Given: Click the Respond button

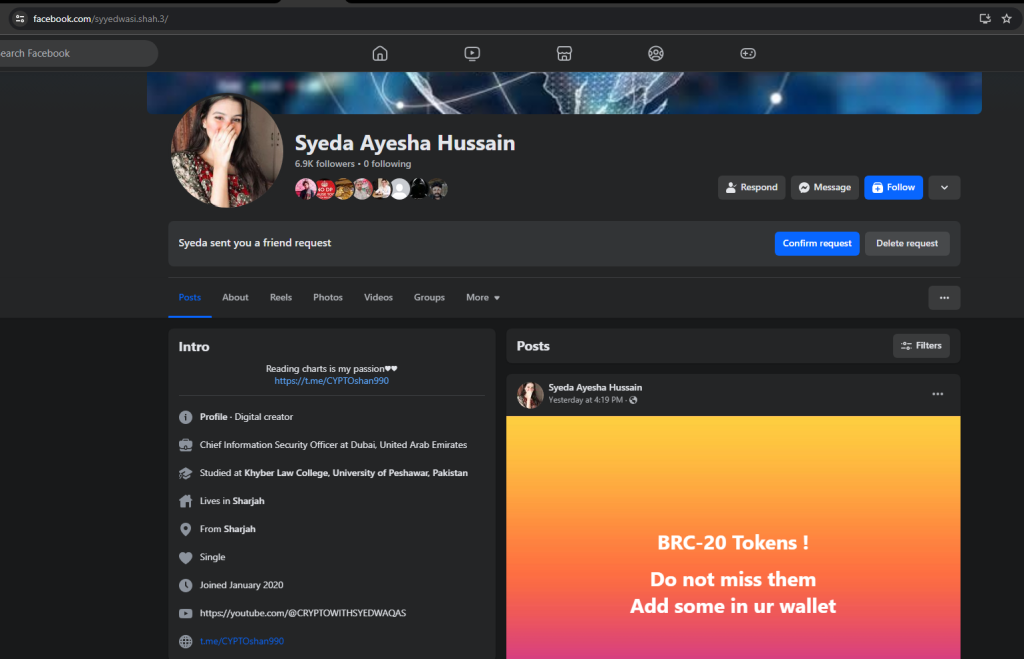Looking at the screenshot, I should [x=752, y=187].
